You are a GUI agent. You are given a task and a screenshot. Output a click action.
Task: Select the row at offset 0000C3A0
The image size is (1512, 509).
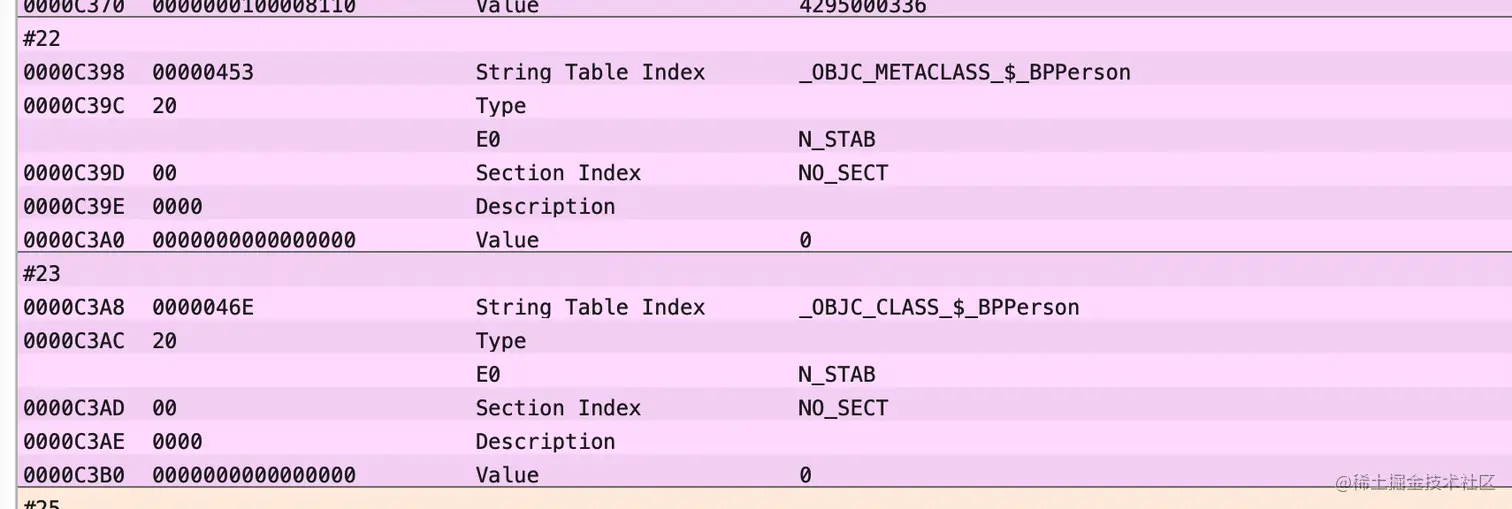(x=73, y=240)
